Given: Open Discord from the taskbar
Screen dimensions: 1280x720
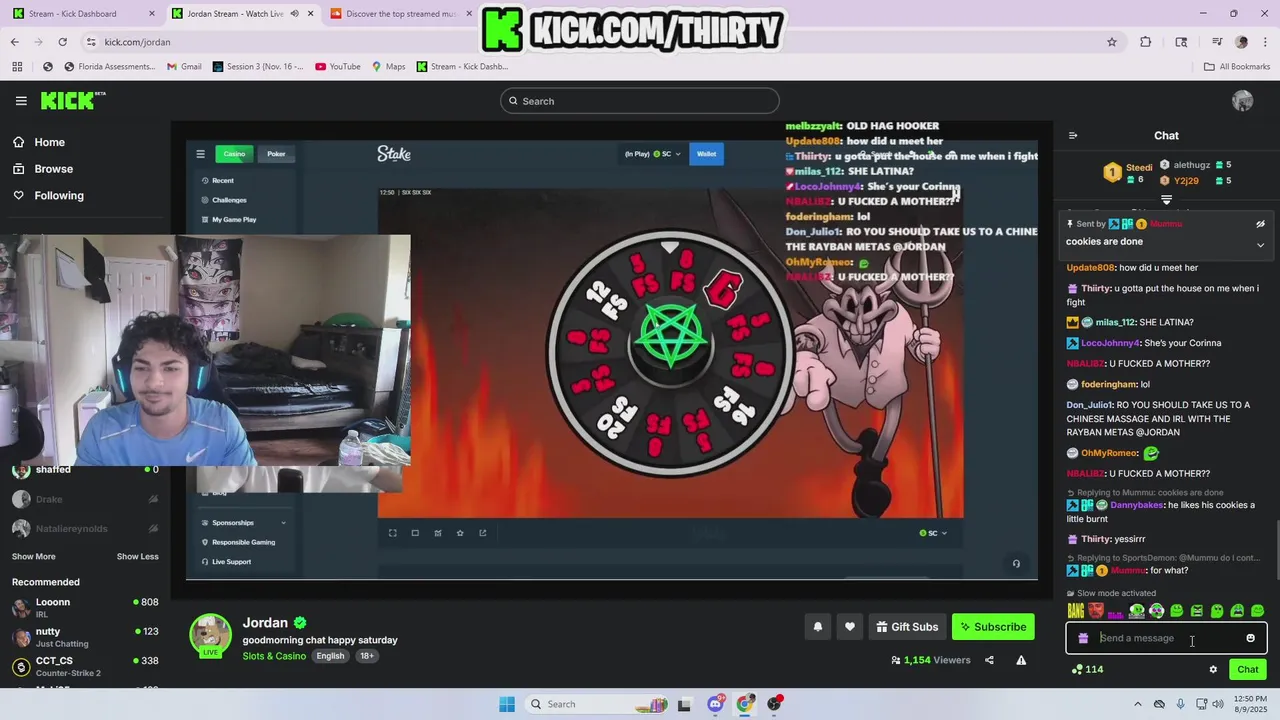Looking at the screenshot, I should (x=715, y=704).
